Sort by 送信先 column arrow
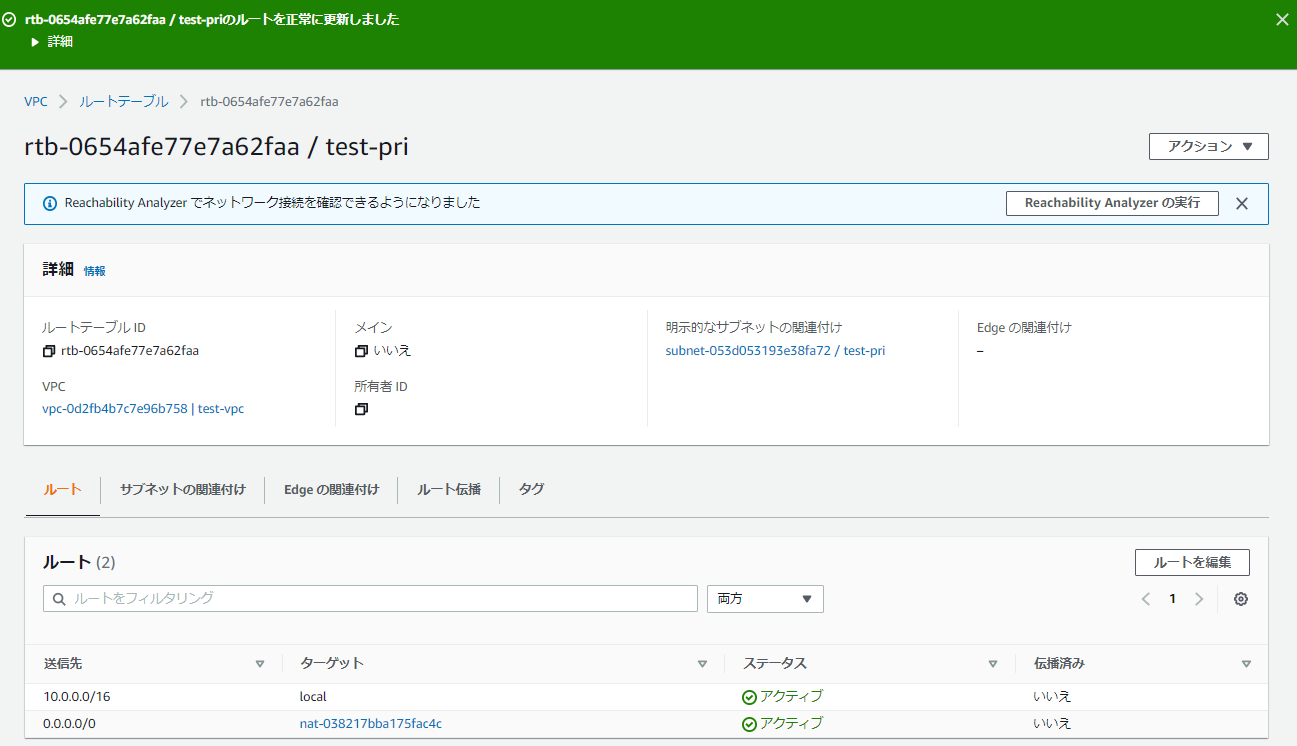This screenshot has width=1297, height=746. (260, 664)
